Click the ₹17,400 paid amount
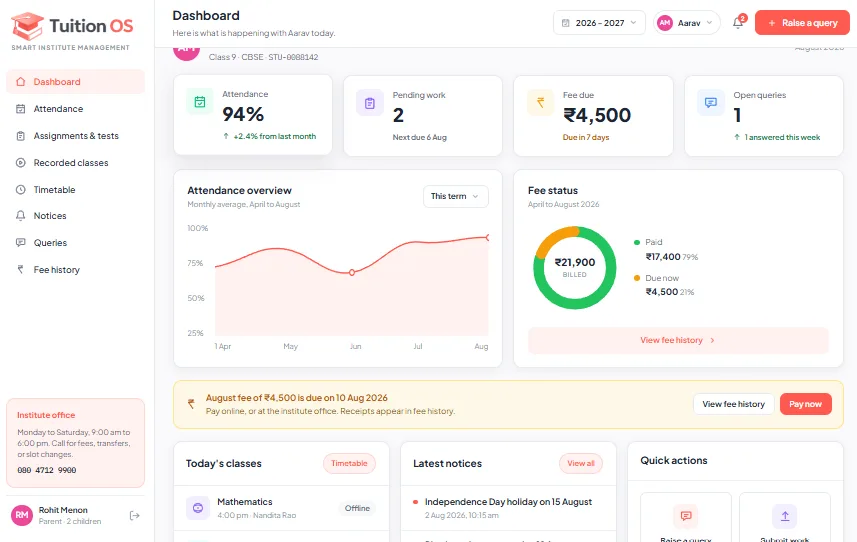The height and width of the screenshot is (542, 857). (663, 257)
